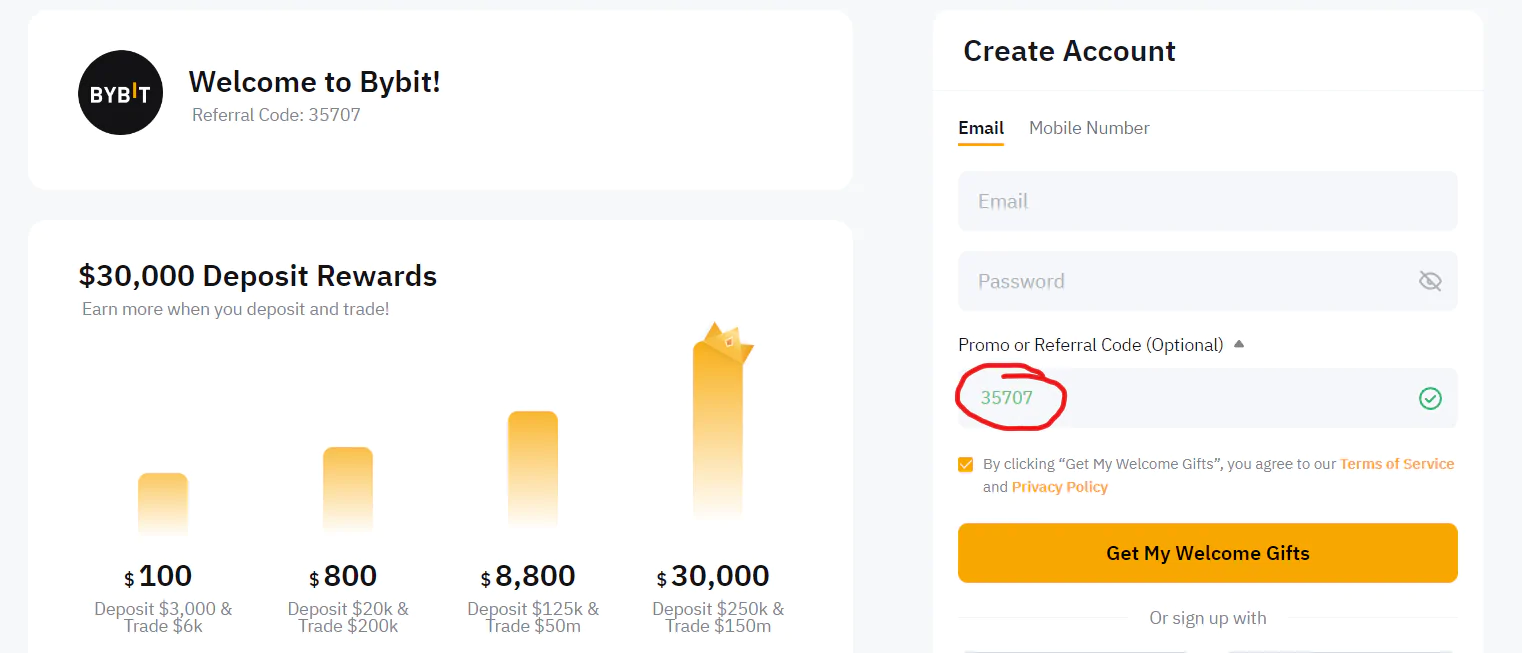Click the $100 reward bar
This screenshot has width=1522, height=653.
click(x=163, y=505)
